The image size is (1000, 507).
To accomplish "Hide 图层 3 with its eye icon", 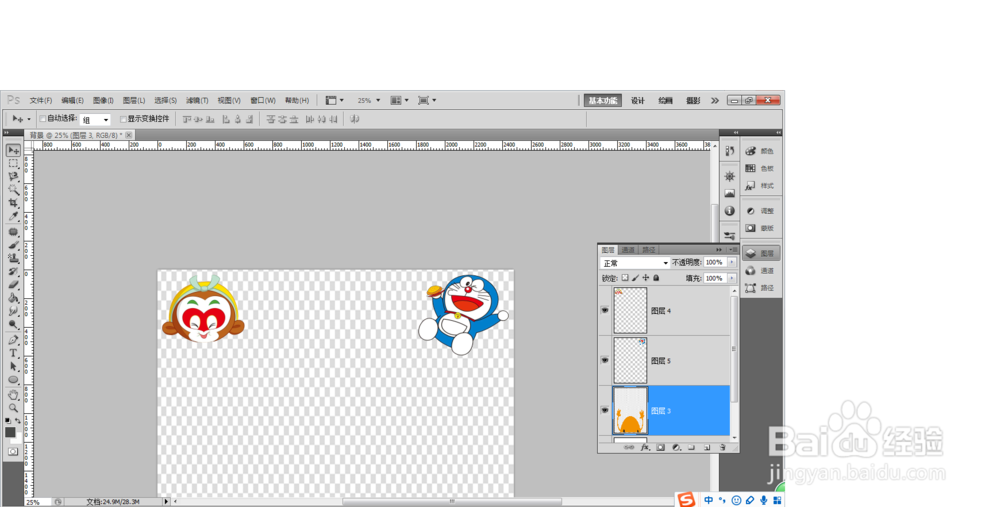I will [605, 411].
